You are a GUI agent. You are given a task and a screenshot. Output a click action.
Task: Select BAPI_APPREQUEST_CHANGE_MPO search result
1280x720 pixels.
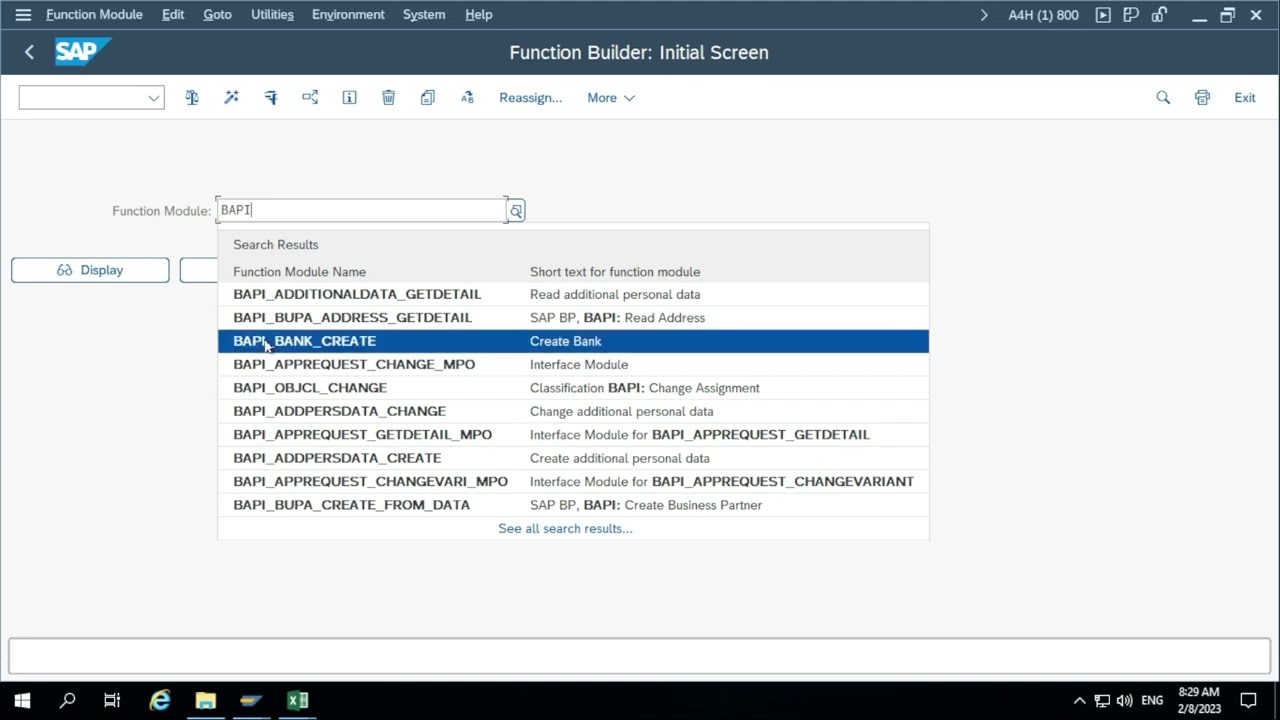coord(573,364)
